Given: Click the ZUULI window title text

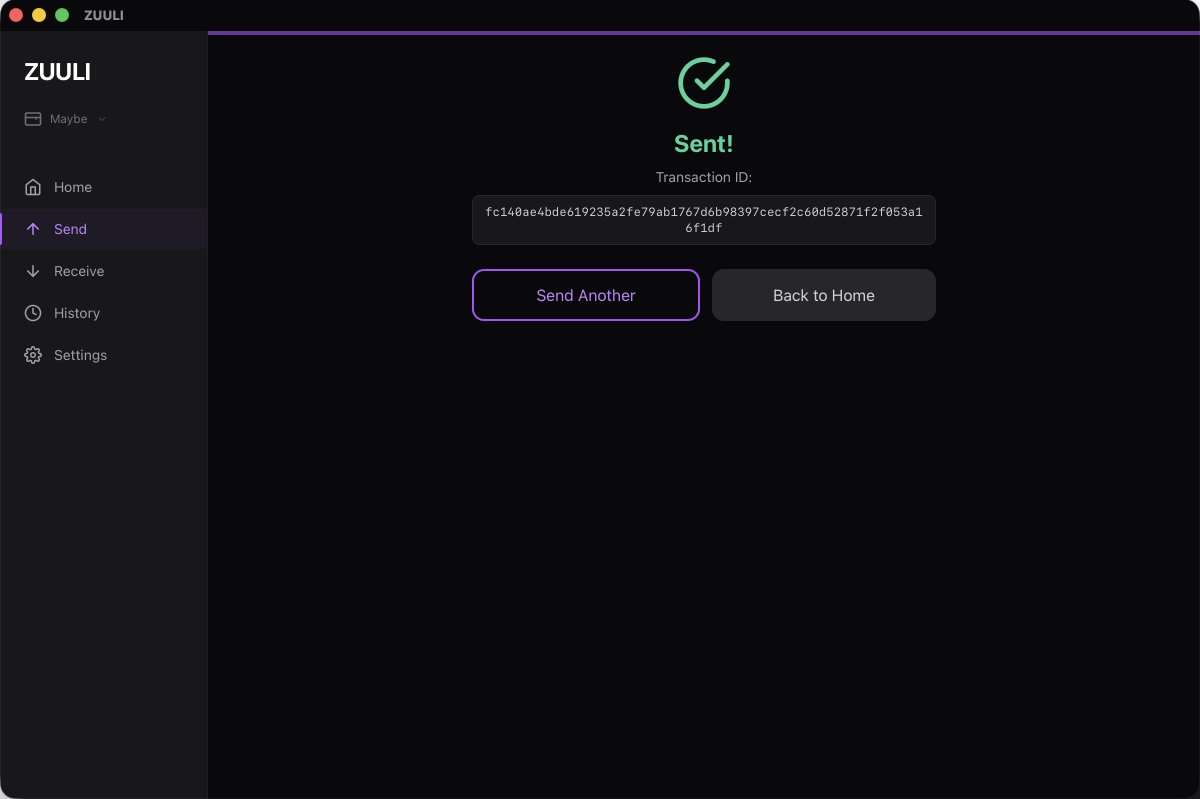Looking at the screenshot, I should [104, 15].
